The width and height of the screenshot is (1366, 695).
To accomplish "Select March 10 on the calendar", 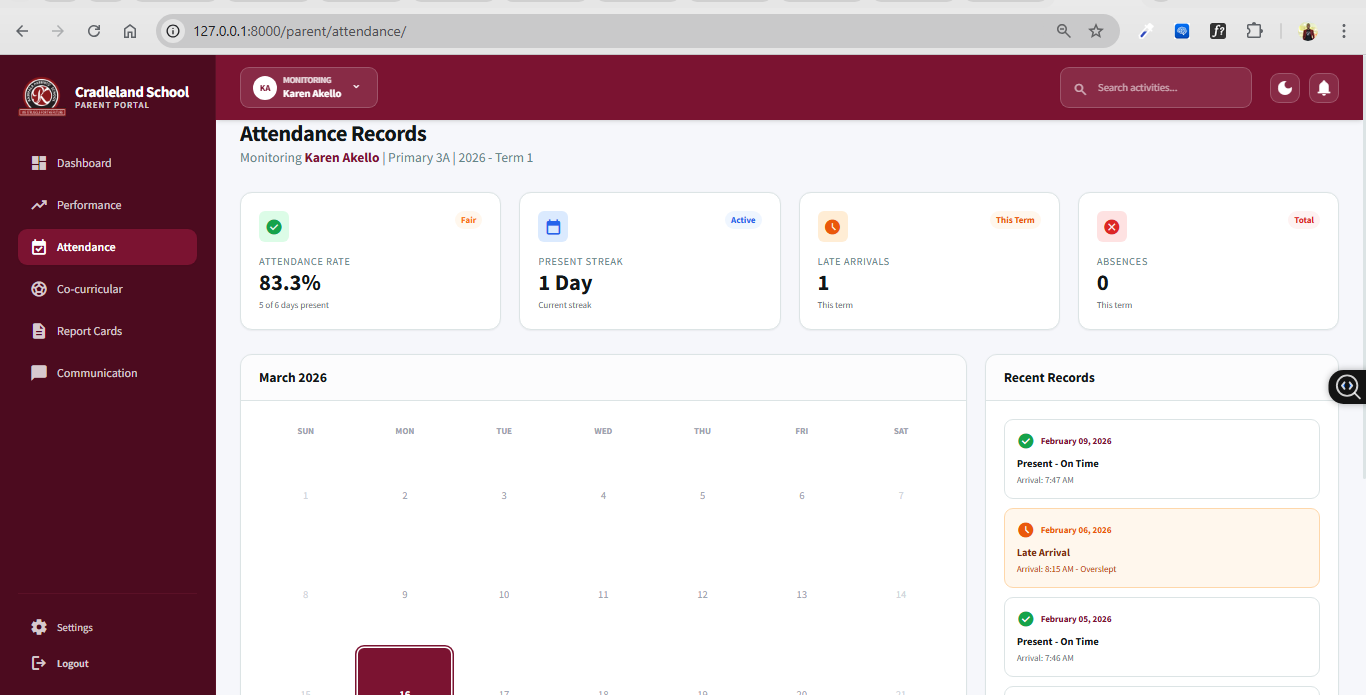I will [x=504, y=594].
